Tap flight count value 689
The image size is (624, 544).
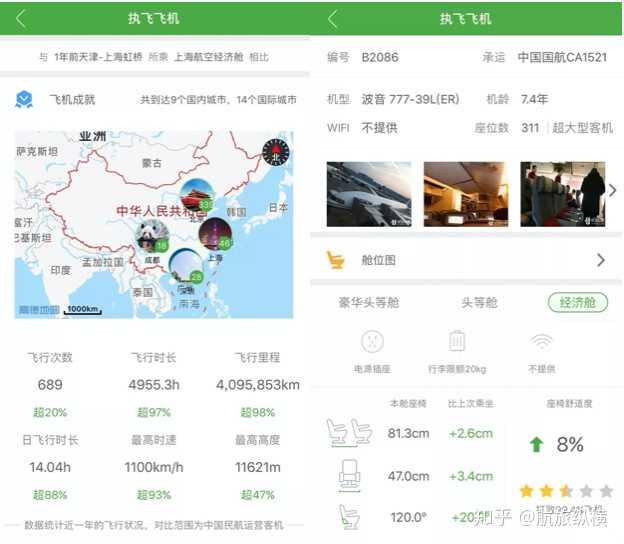50,385
